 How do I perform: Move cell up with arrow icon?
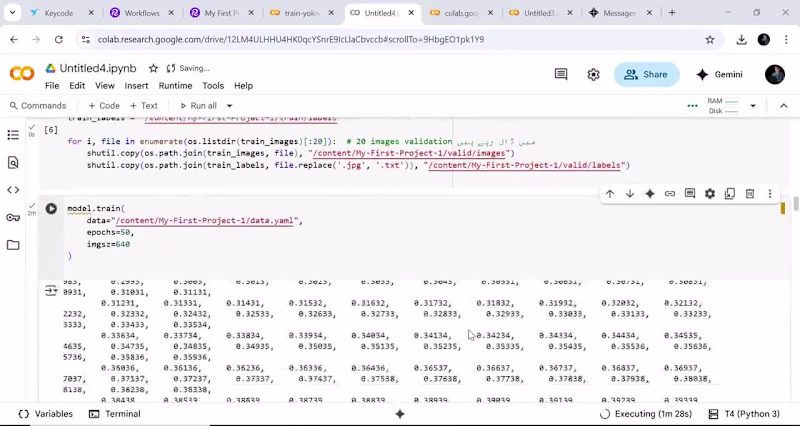click(x=610, y=194)
